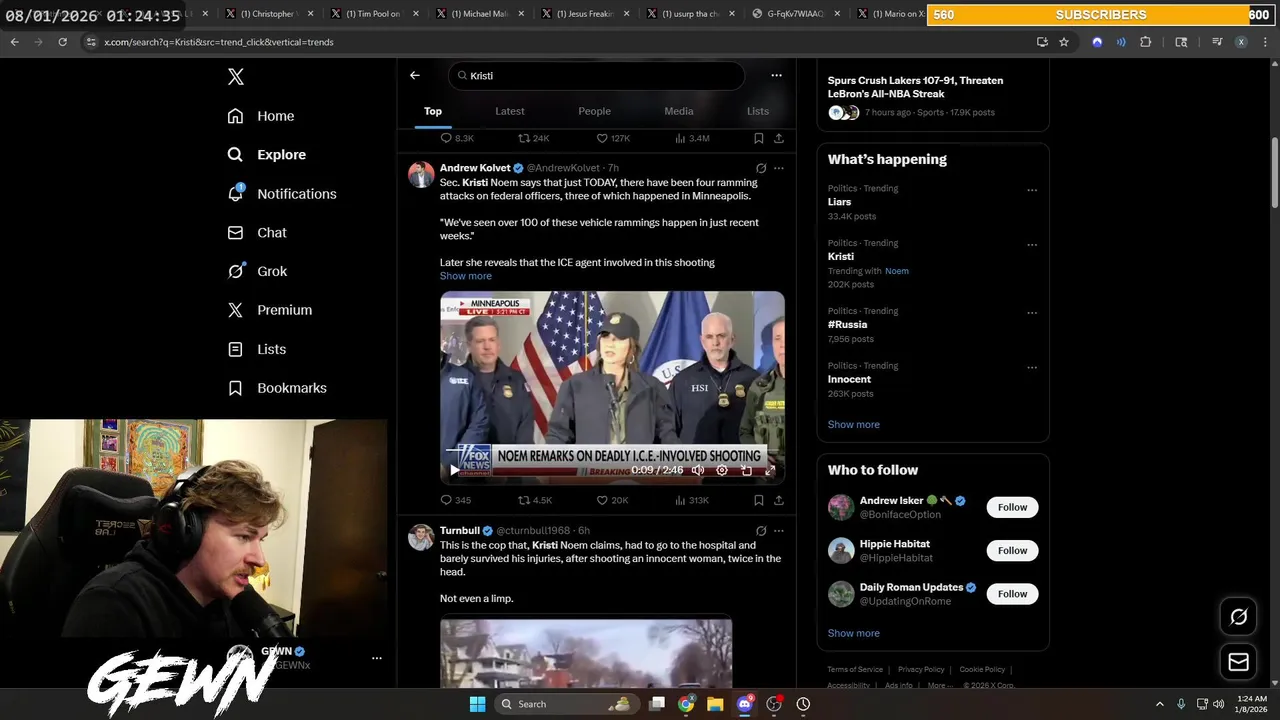
Task: Select the Top search tab
Action: point(433,111)
